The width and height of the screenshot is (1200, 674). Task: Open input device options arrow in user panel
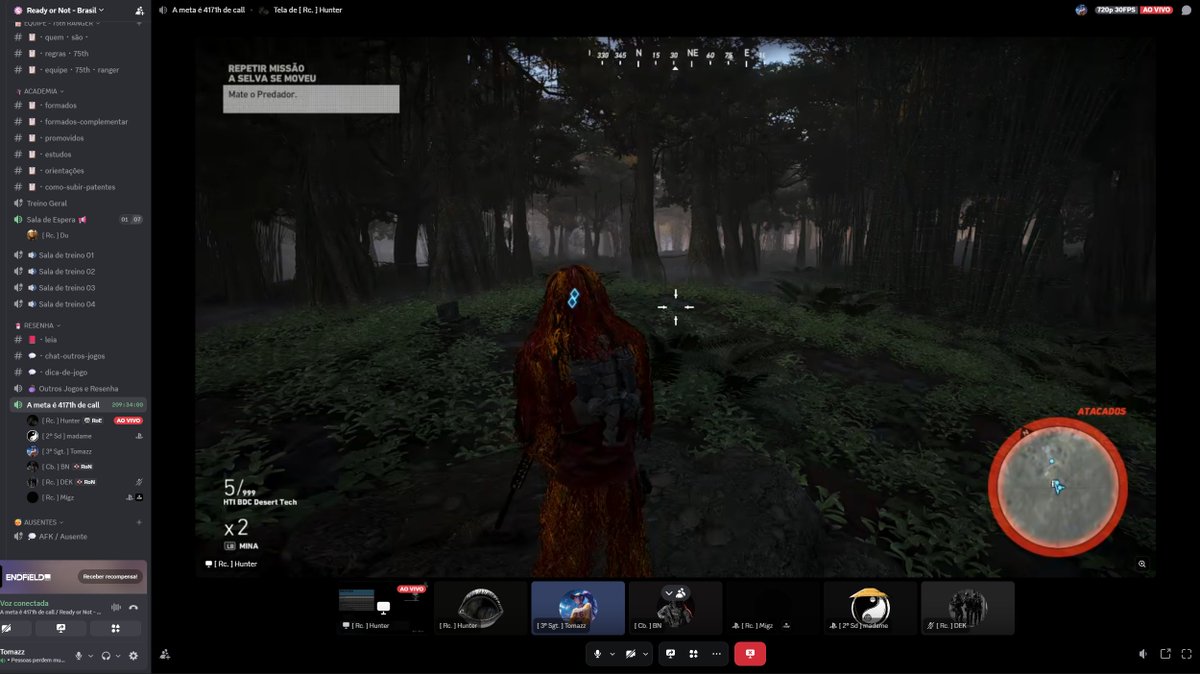click(91, 656)
